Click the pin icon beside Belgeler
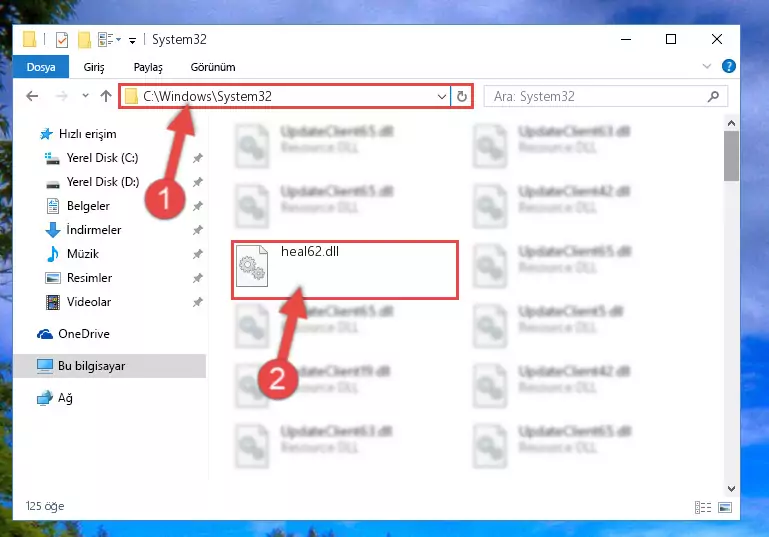769x537 pixels. [x=197, y=206]
